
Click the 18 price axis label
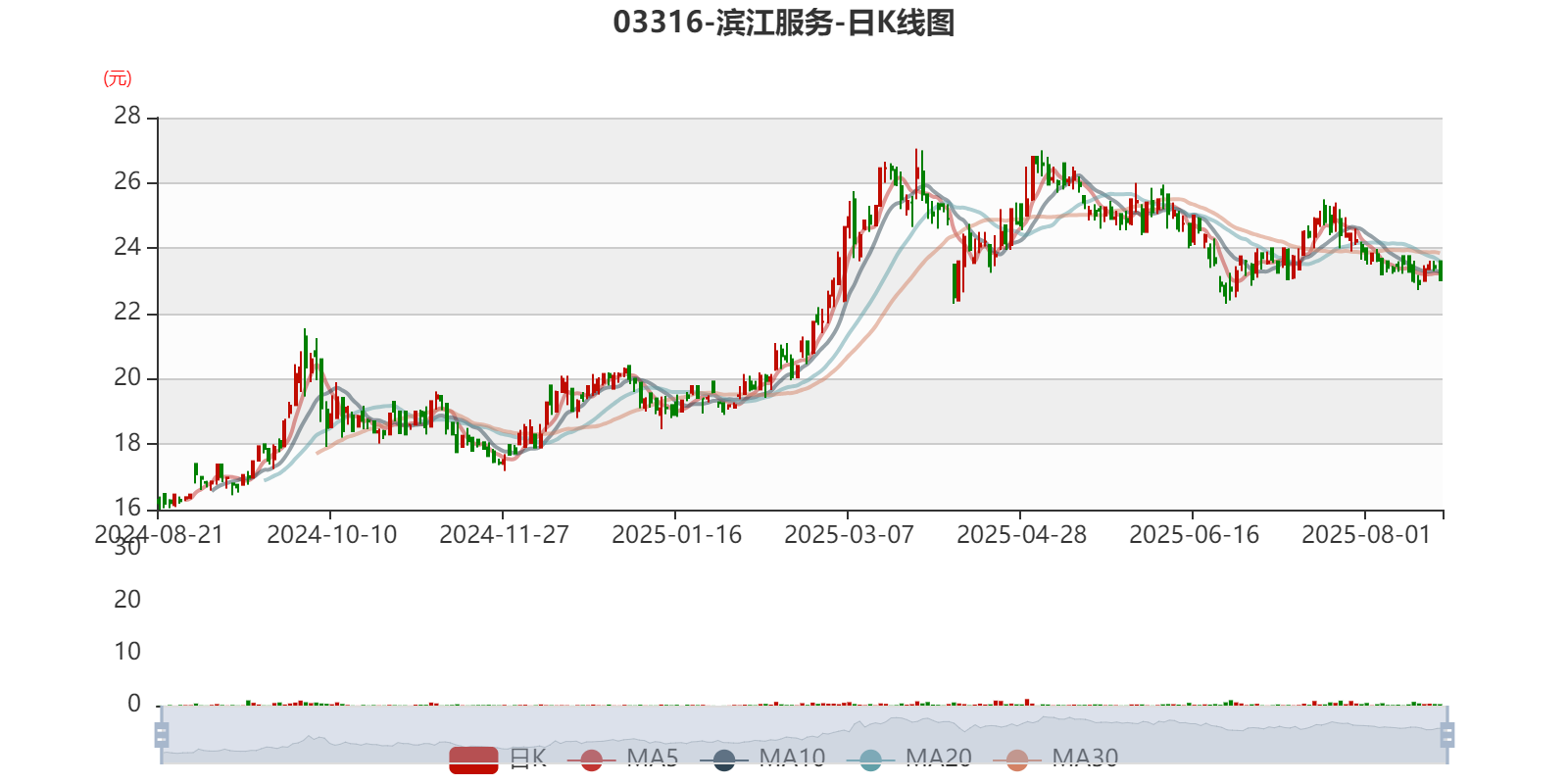[x=127, y=443]
